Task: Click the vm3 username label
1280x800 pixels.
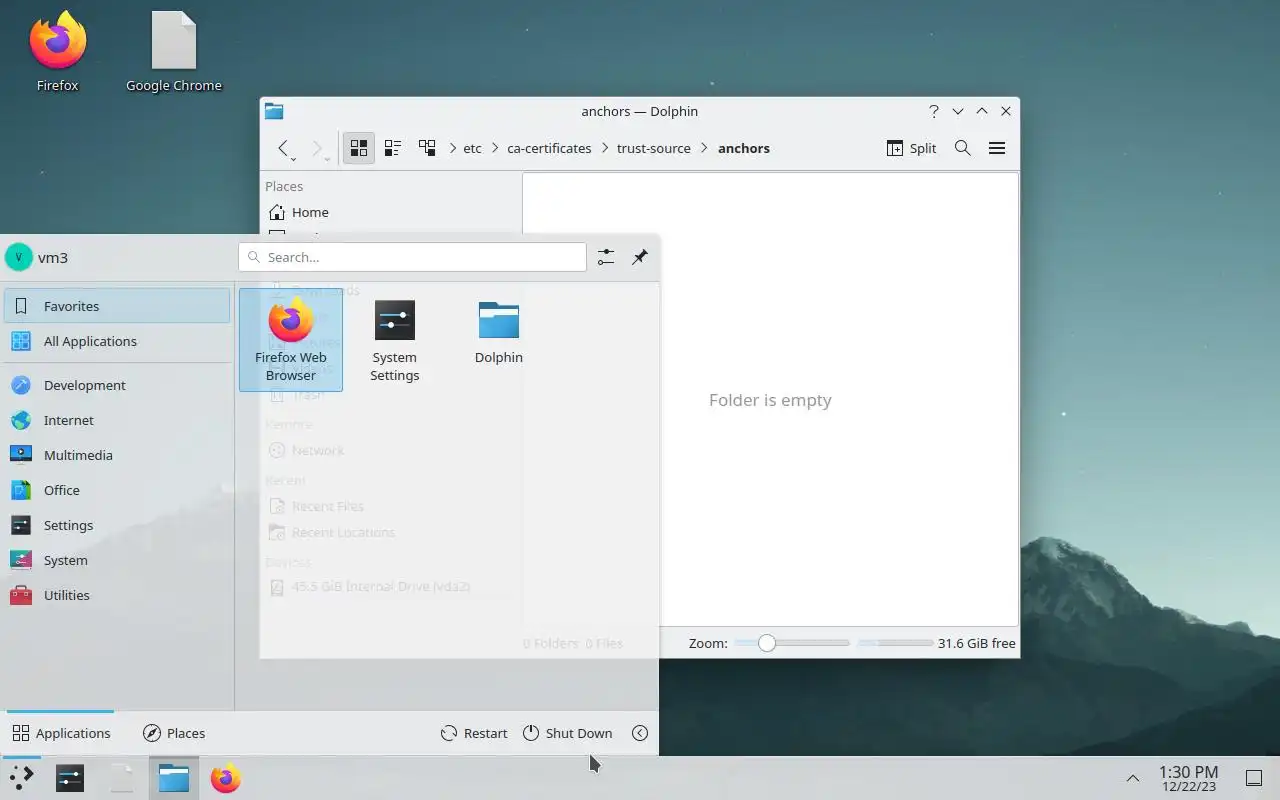Action: tap(53, 257)
